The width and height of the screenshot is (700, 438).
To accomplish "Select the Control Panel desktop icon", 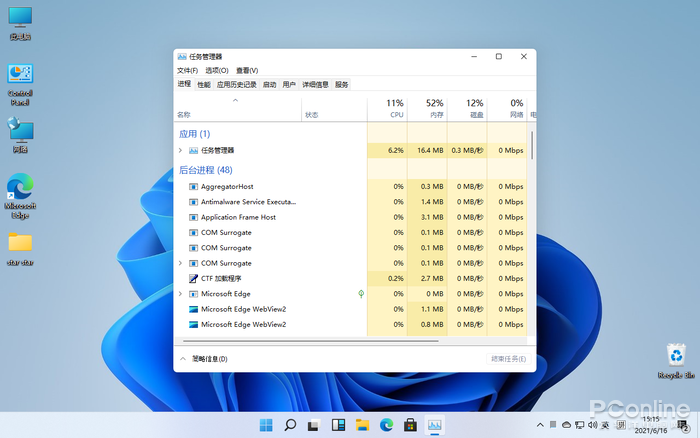I will click(x=20, y=79).
